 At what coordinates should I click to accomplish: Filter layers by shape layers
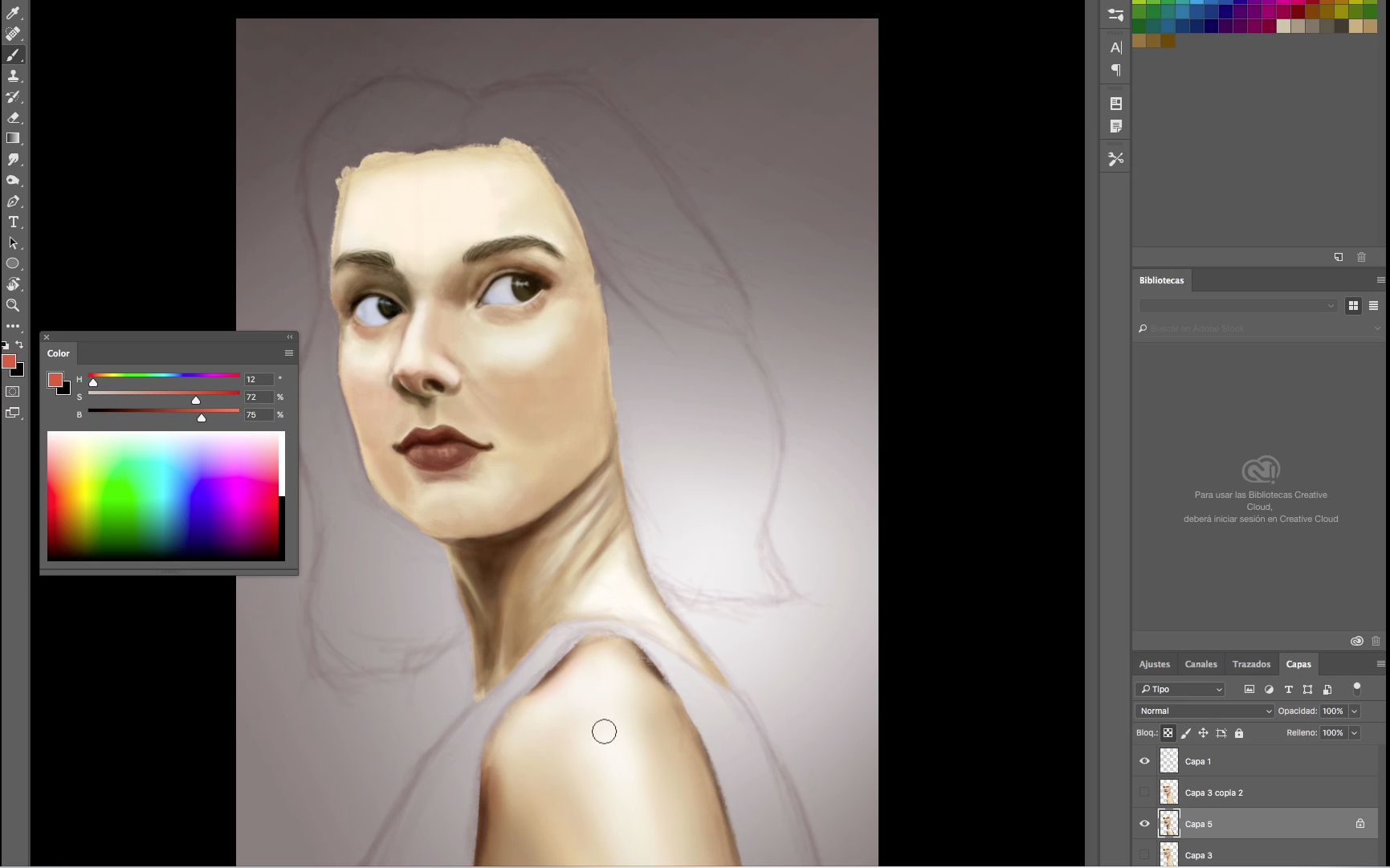pos(1307,689)
